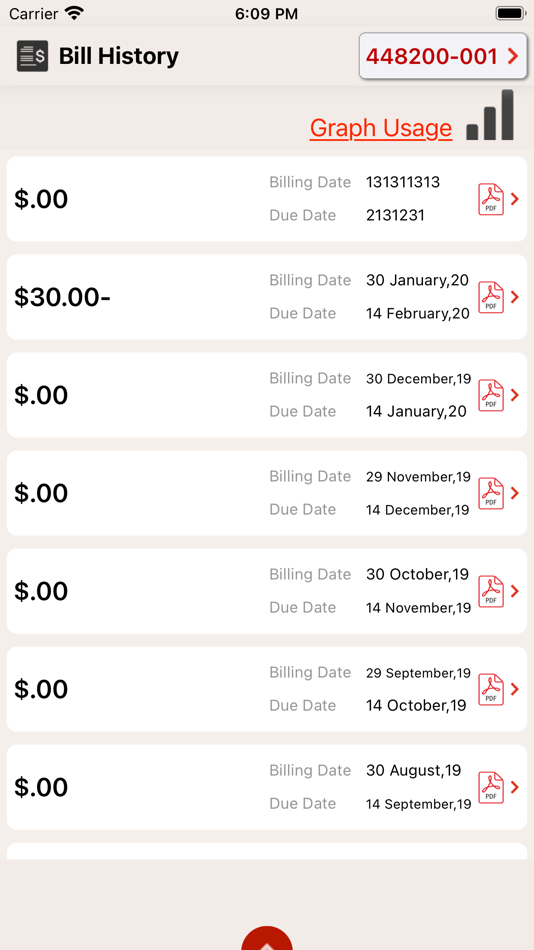
Task: Open PDF for the 29 November,19 bill
Action: pyautogui.click(x=491, y=494)
